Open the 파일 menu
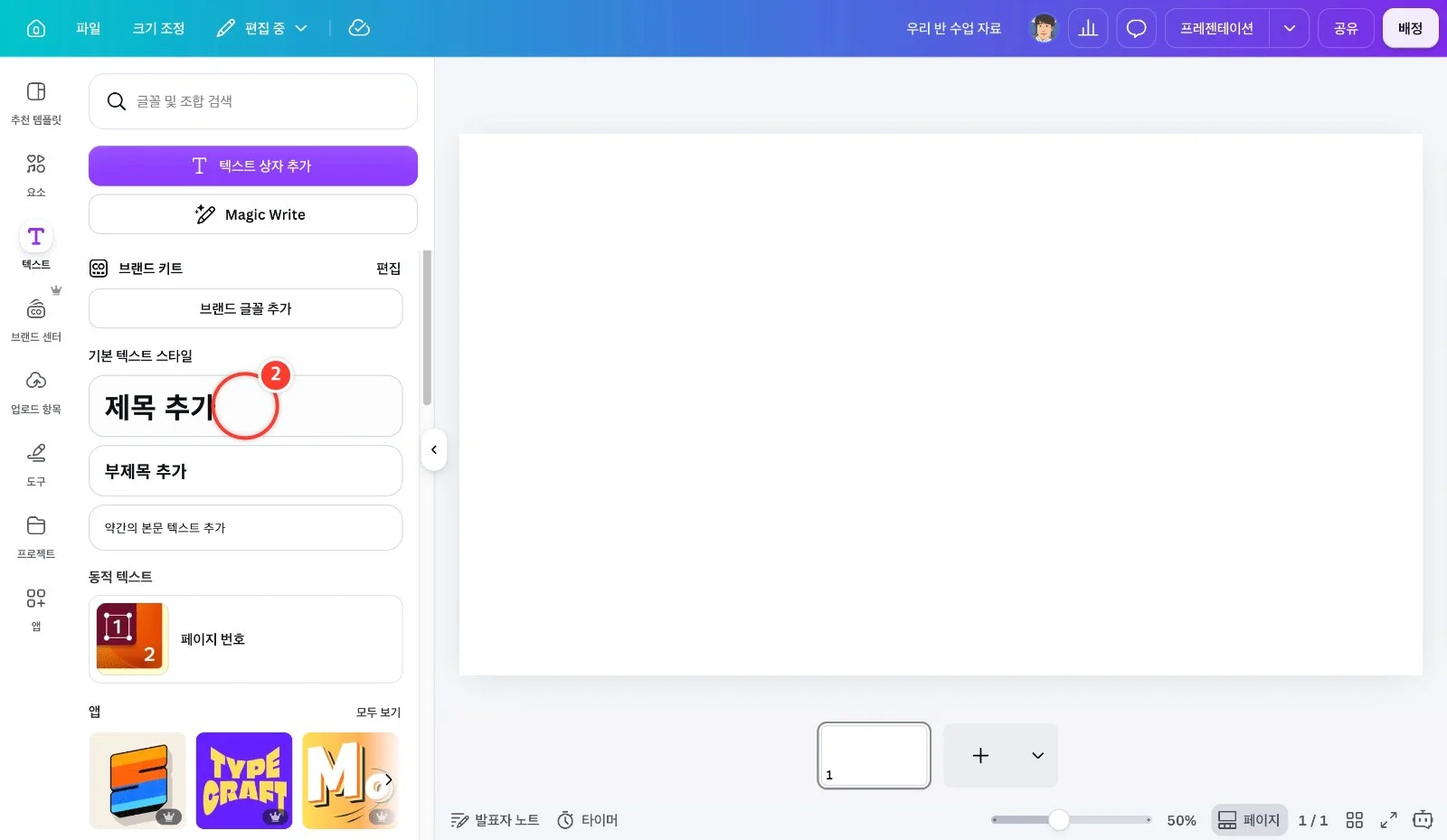Viewport: 1447px width, 840px height. [89, 28]
